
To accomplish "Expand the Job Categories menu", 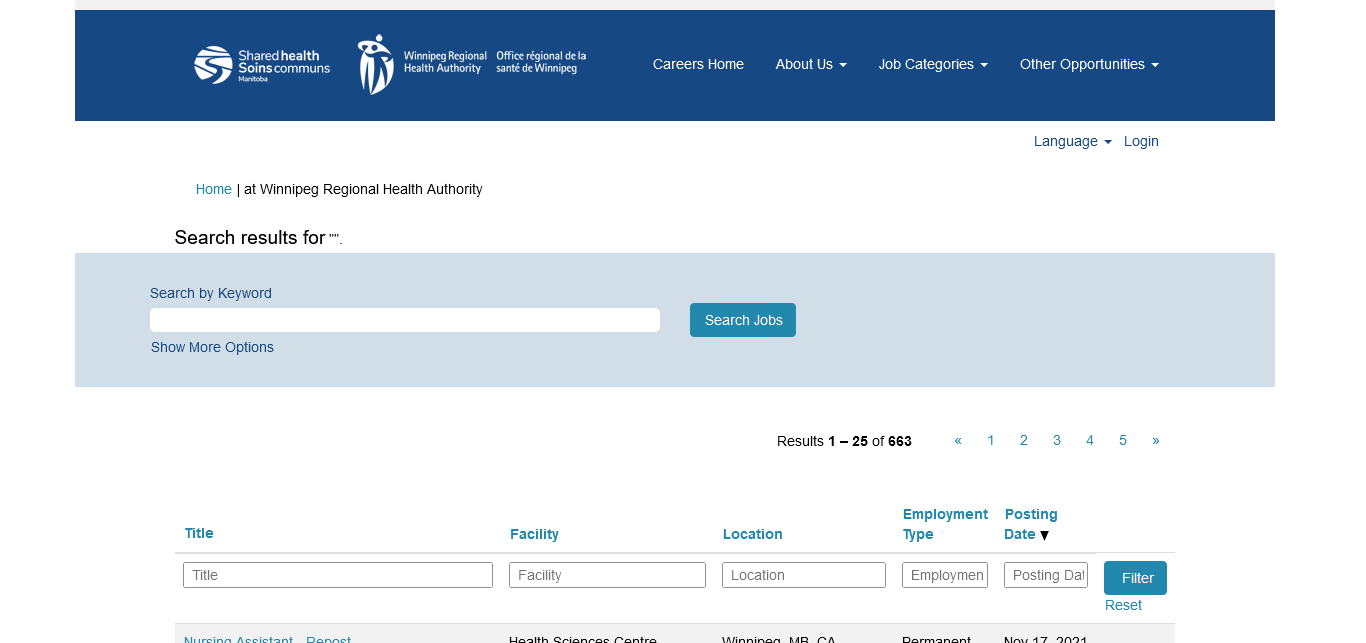I will 932,64.
